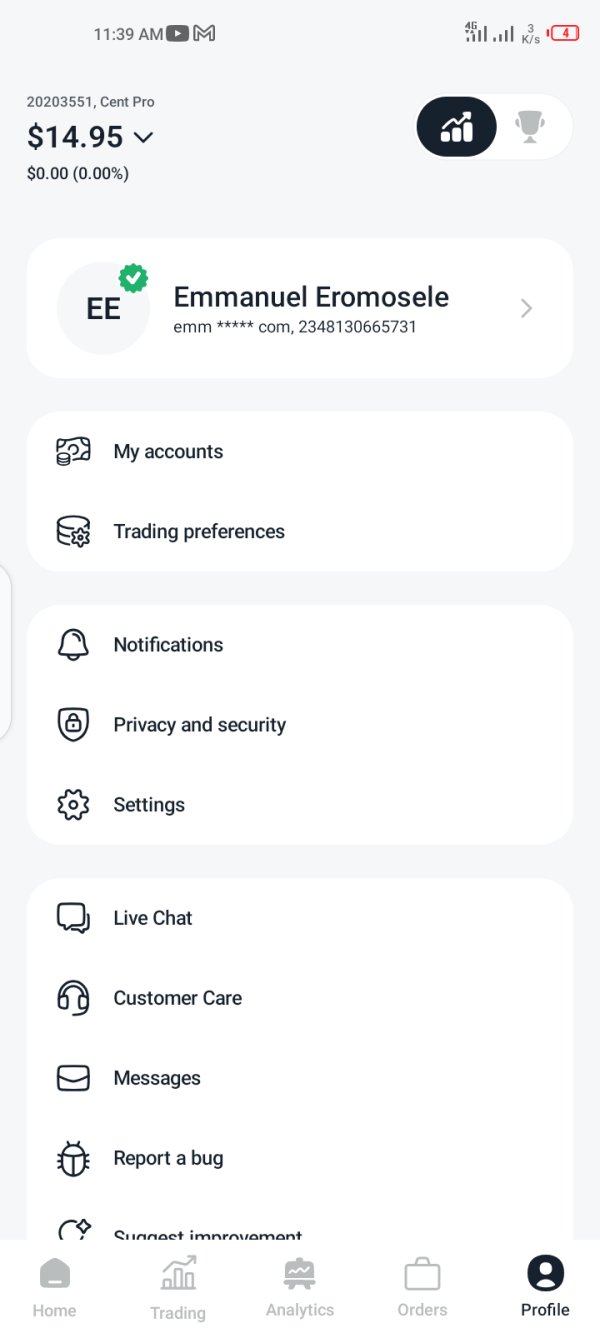Tap the Customer Care headset icon
Screen dimensions: 600x1333
pos(73,998)
